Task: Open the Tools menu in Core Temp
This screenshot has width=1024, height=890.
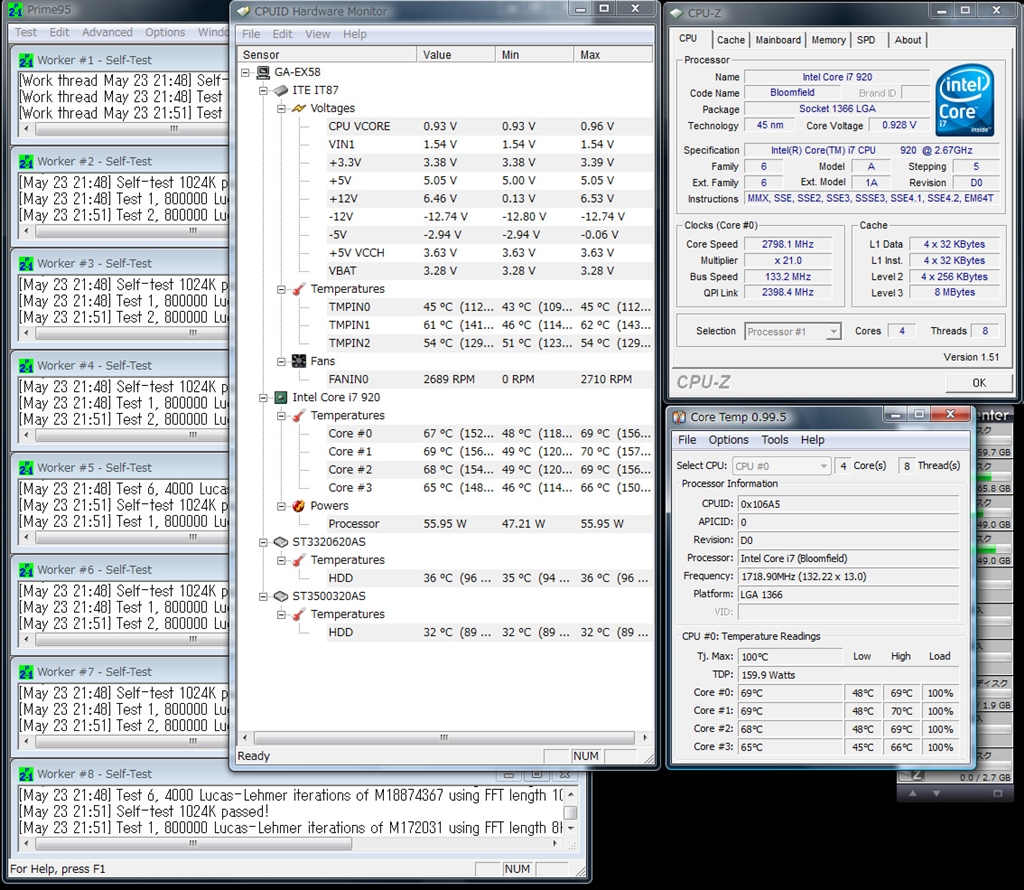Action: point(774,440)
